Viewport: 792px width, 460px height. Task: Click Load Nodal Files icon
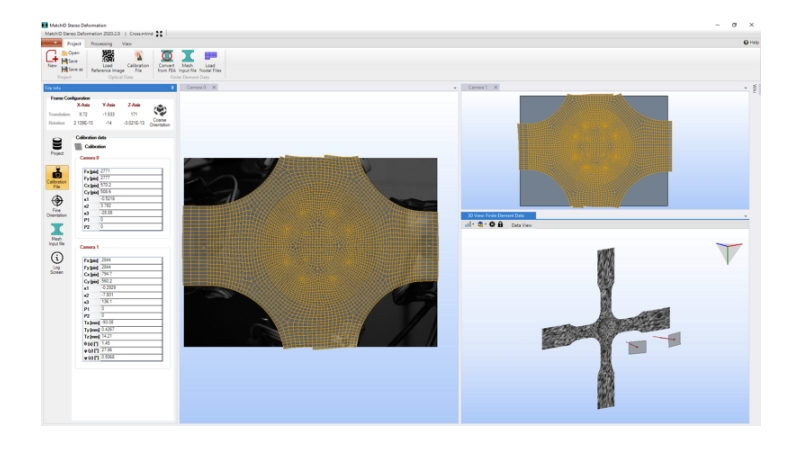pyautogui.click(x=210, y=62)
